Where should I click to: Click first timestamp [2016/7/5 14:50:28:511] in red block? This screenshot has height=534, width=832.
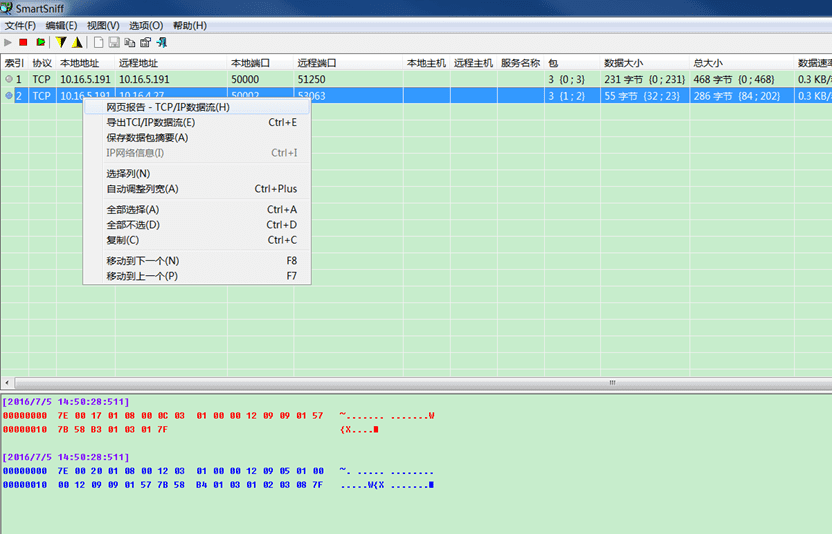[66, 402]
